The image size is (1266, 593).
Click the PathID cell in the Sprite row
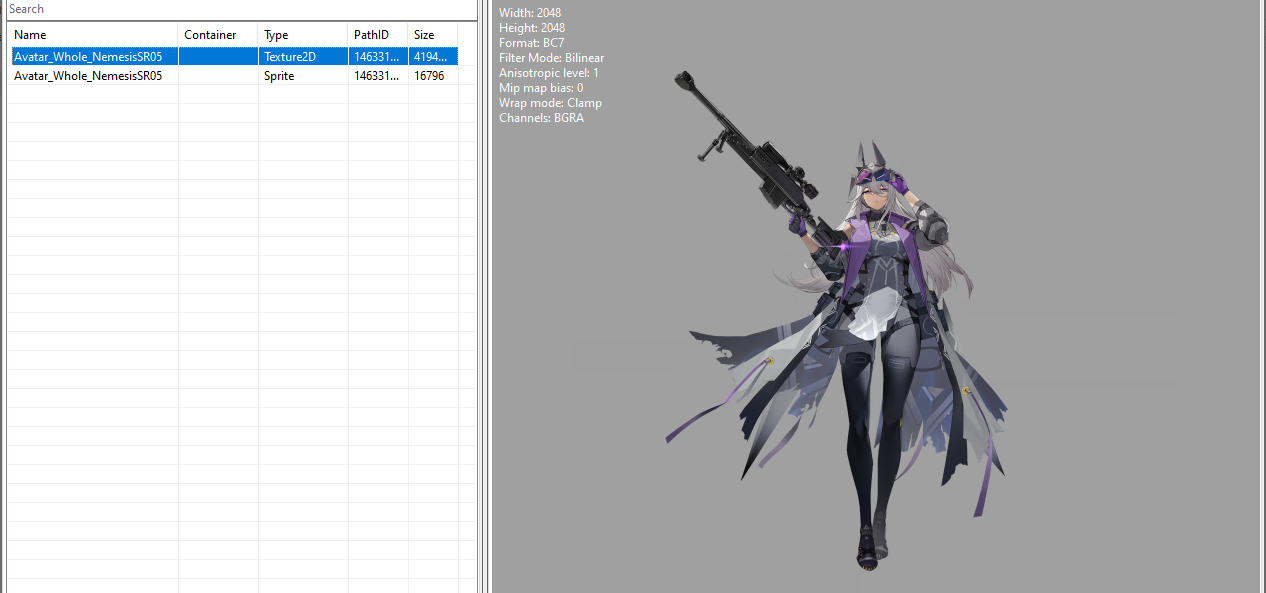(378, 75)
